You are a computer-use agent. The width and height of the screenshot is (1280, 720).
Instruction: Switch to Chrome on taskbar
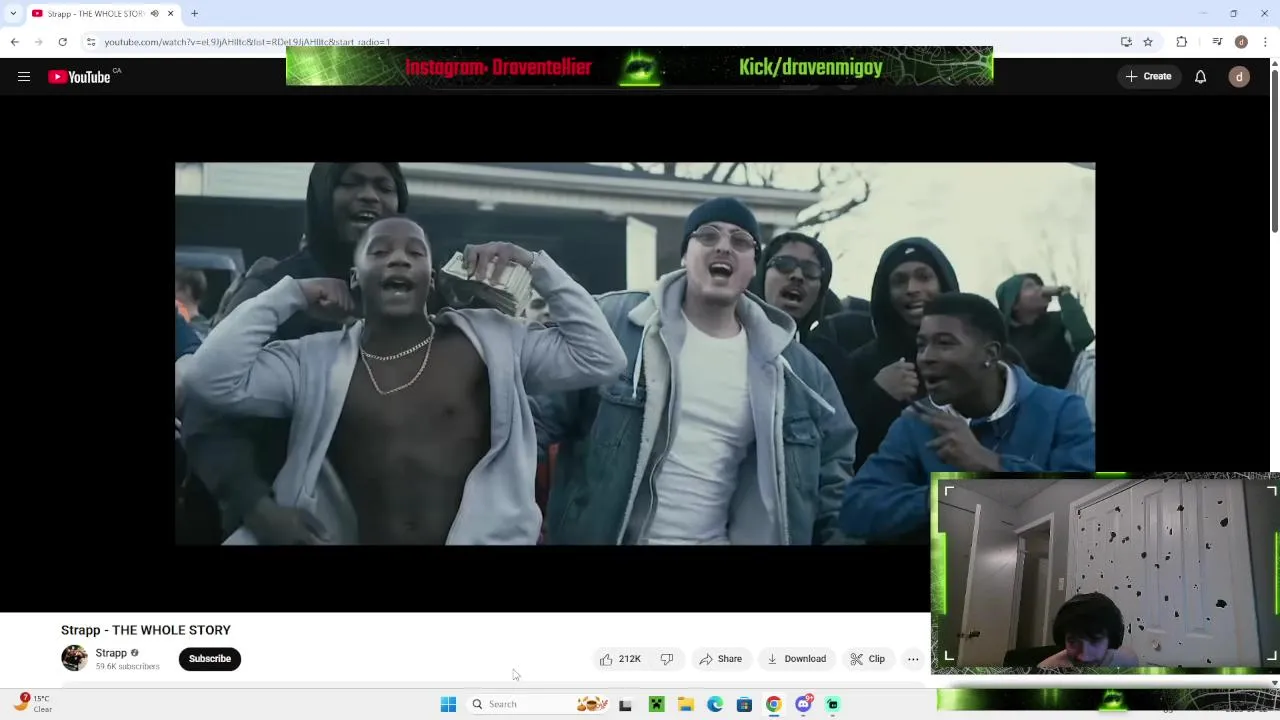(774, 705)
